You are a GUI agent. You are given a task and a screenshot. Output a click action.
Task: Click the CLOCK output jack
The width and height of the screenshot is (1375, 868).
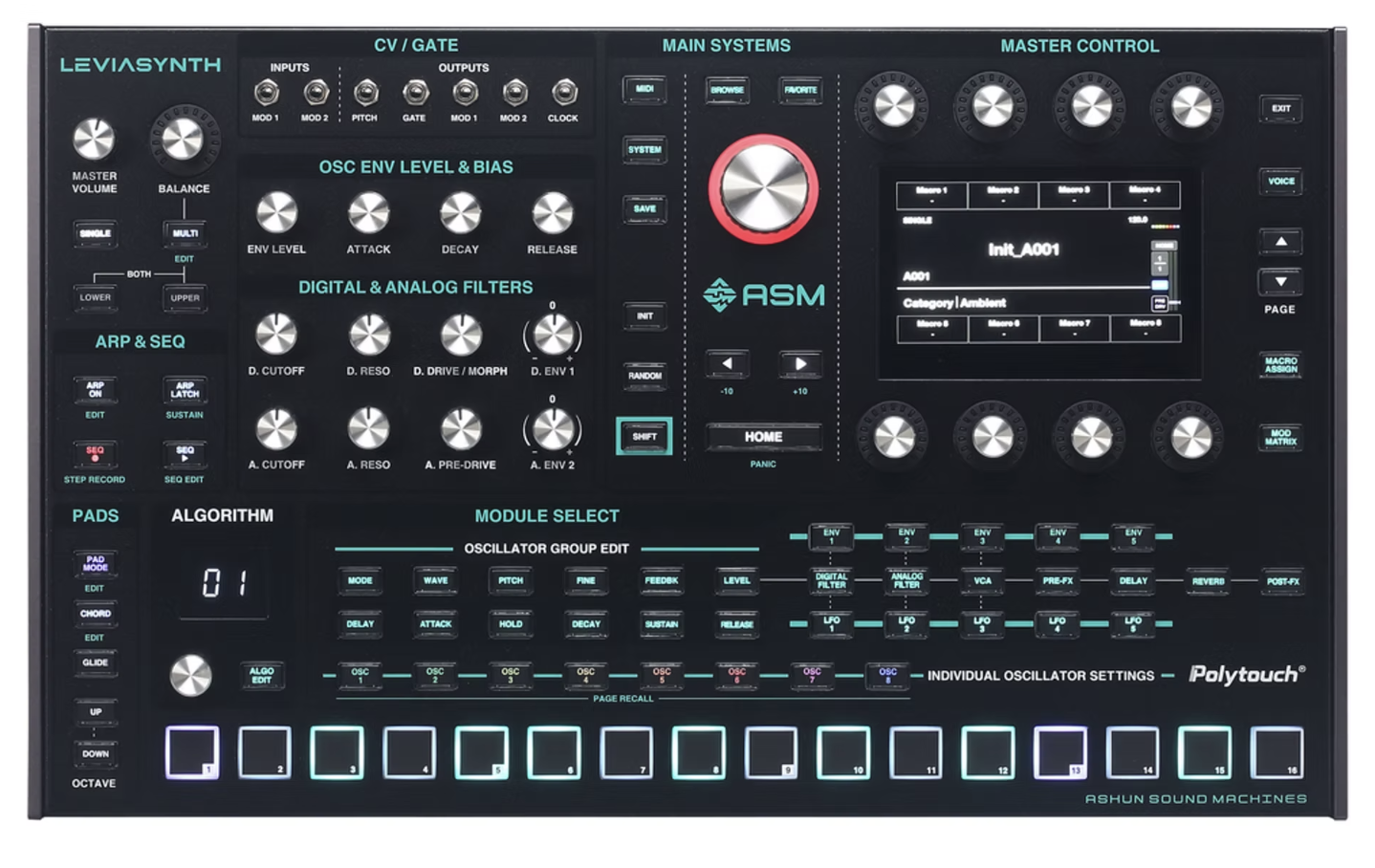564,93
